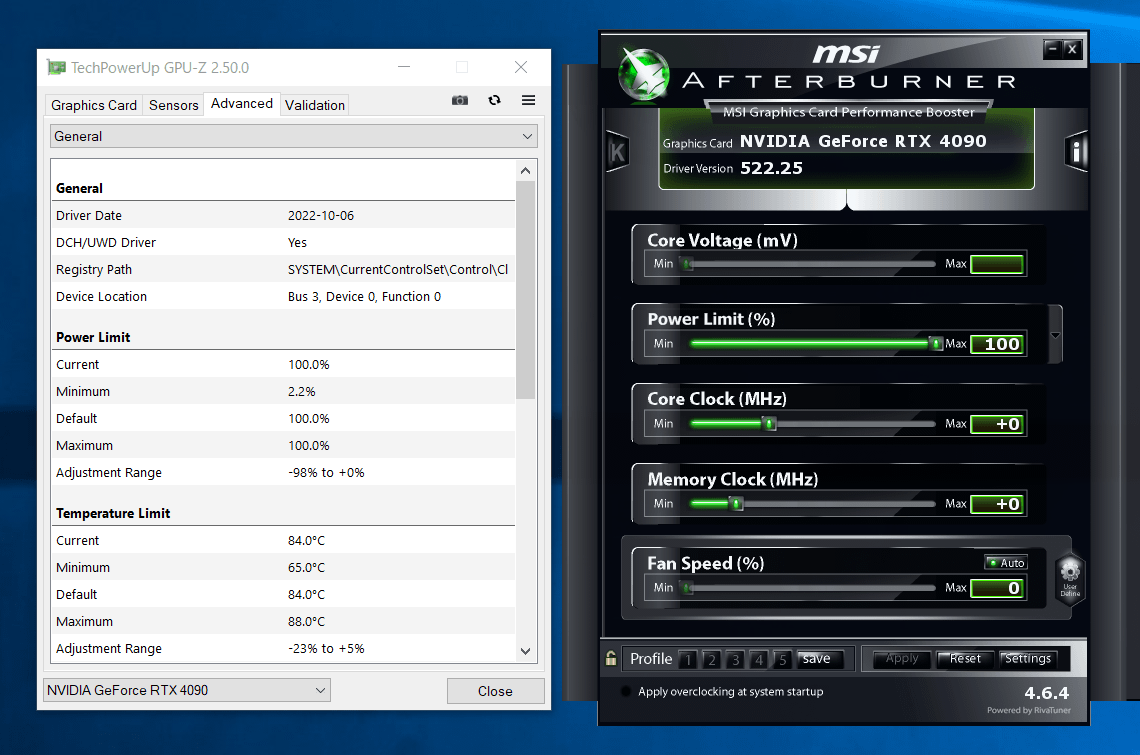Image resolution: width=1140 pixels, height=755 pixels.
Task: Click the Power Limit range -98% to +0%
Action: (x=326, y=472)
